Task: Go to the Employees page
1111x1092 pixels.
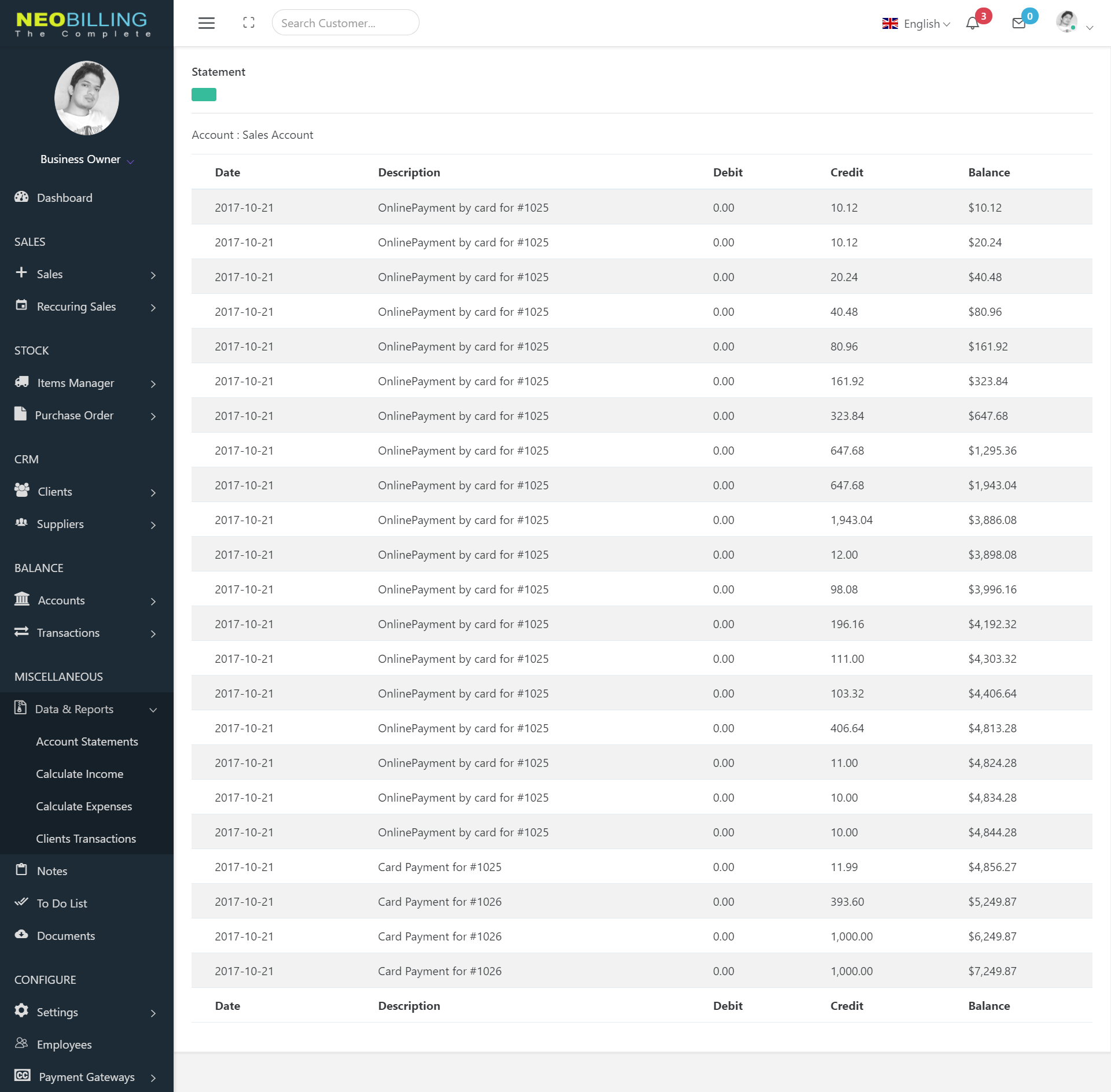Action: (x=64, y=1045)
